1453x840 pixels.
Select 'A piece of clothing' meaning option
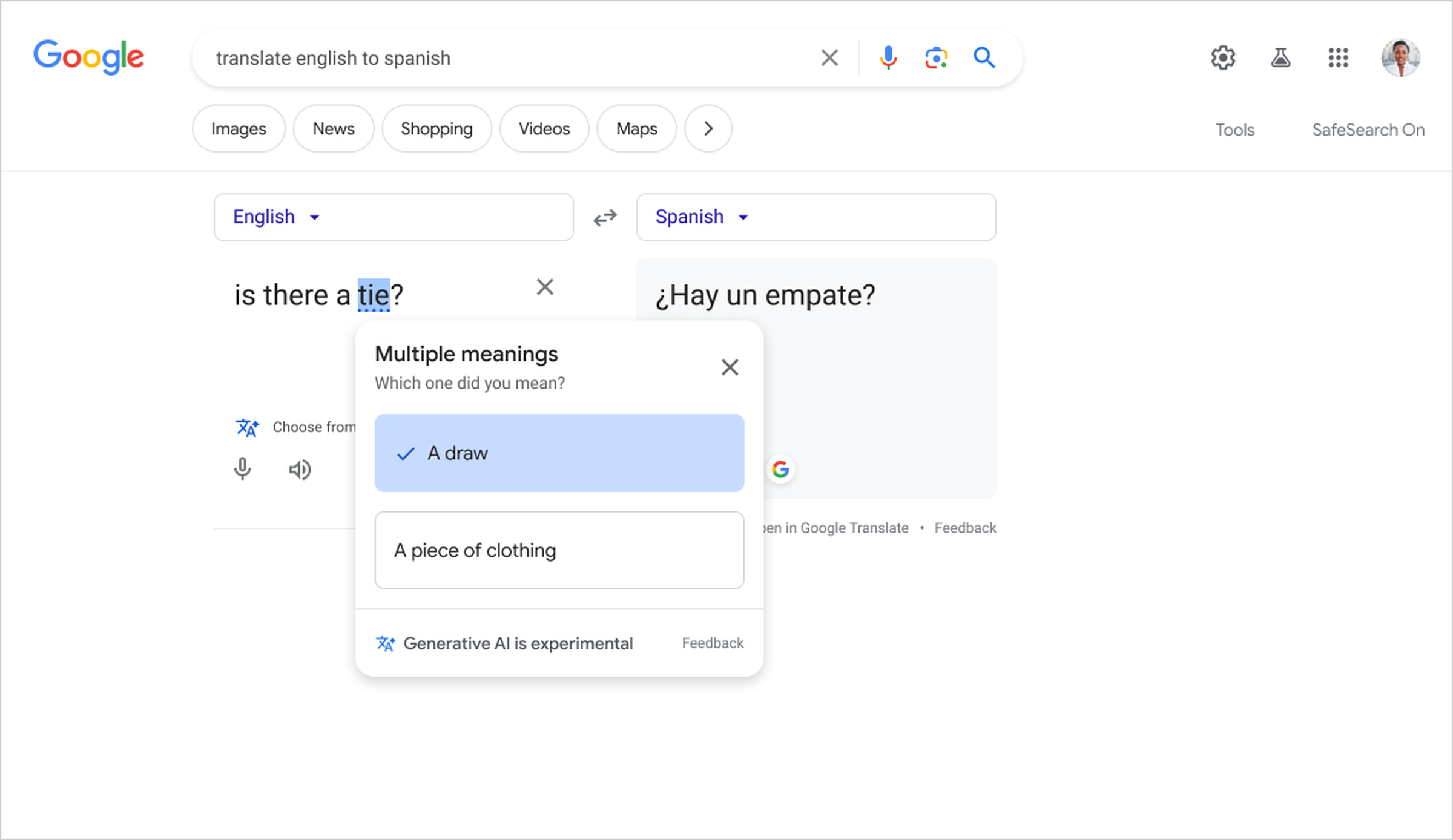click(558, 550)
